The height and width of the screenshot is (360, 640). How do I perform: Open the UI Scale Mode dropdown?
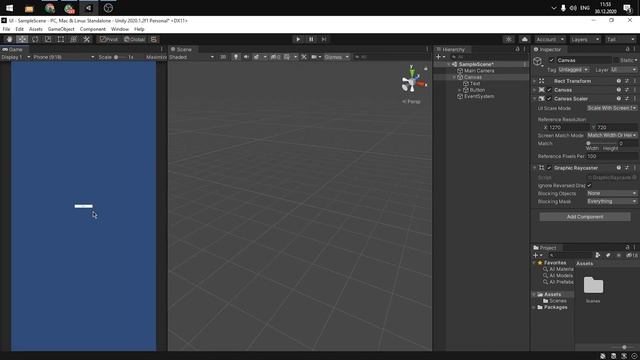click(612, 109)
